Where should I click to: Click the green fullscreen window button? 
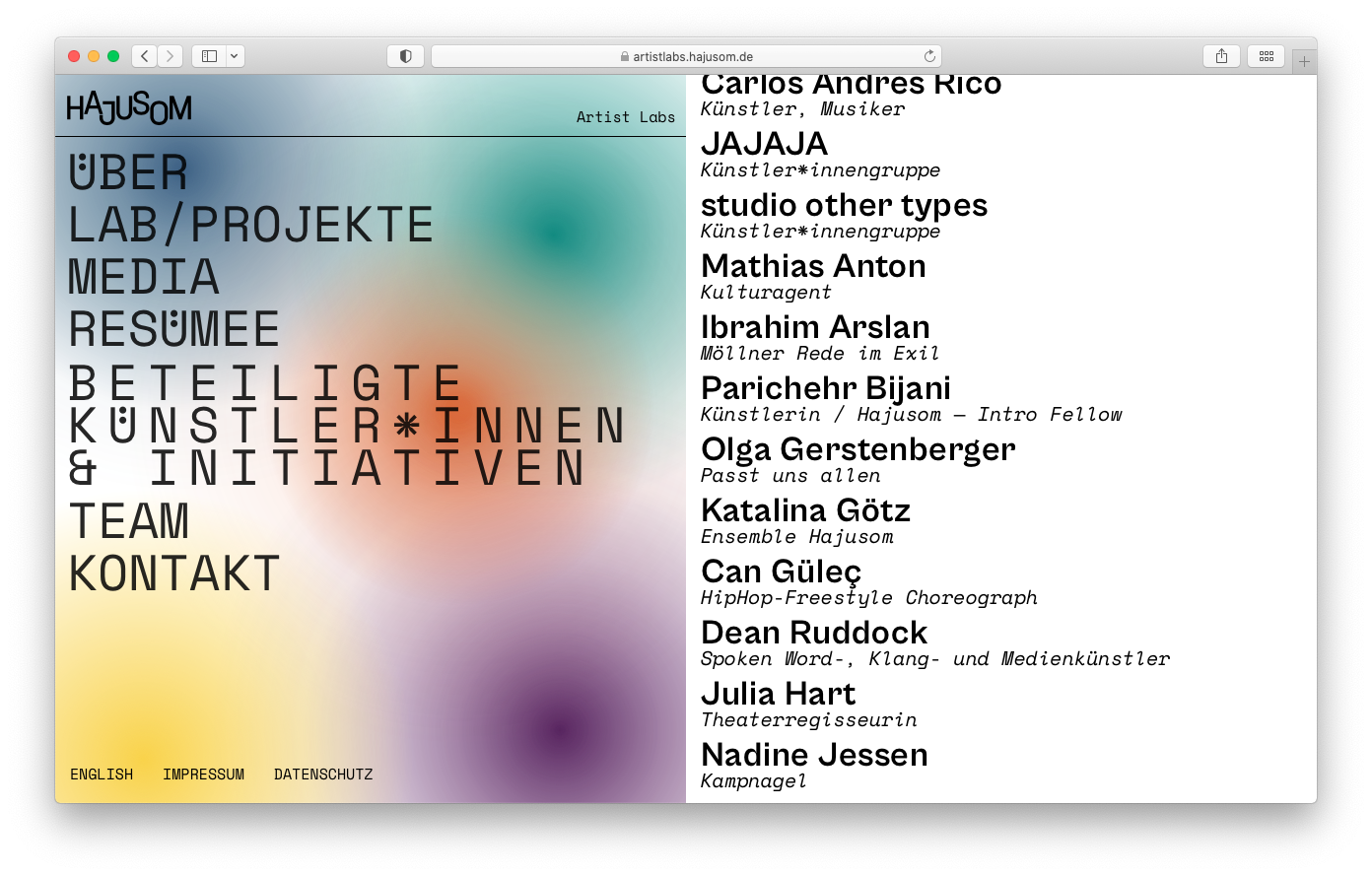tap(113, 56)
